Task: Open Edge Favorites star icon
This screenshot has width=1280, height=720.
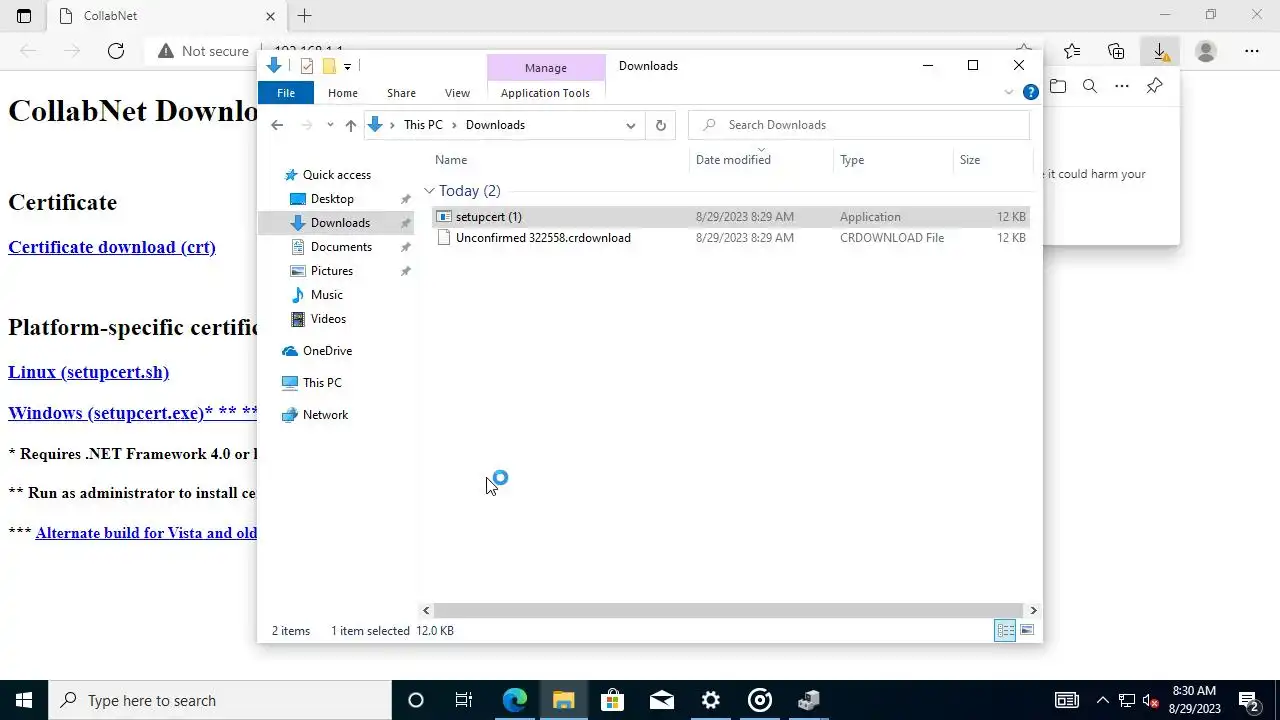Action: (x=1072, y=51)
